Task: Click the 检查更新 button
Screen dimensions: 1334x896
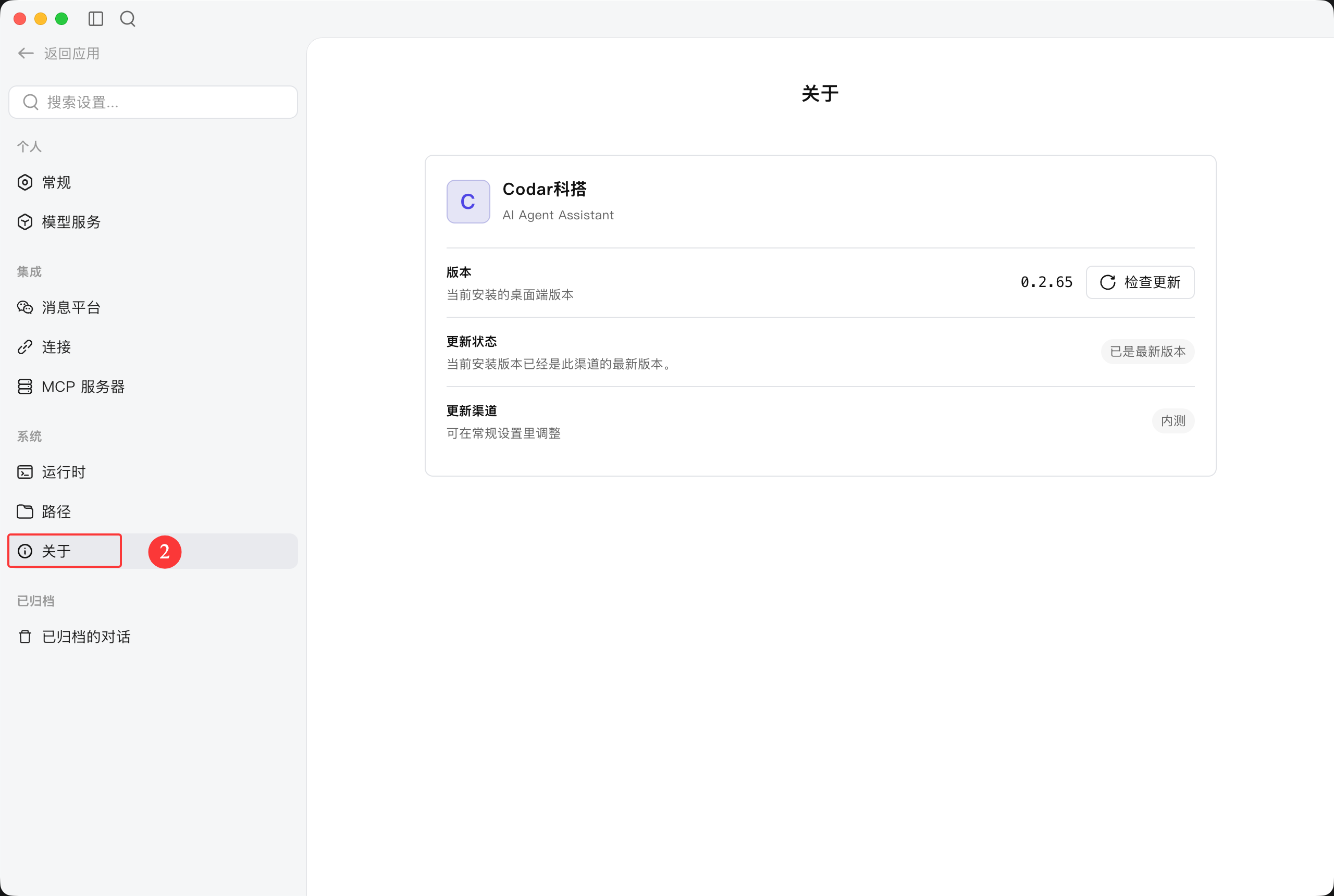Action: coord(1140,282)
